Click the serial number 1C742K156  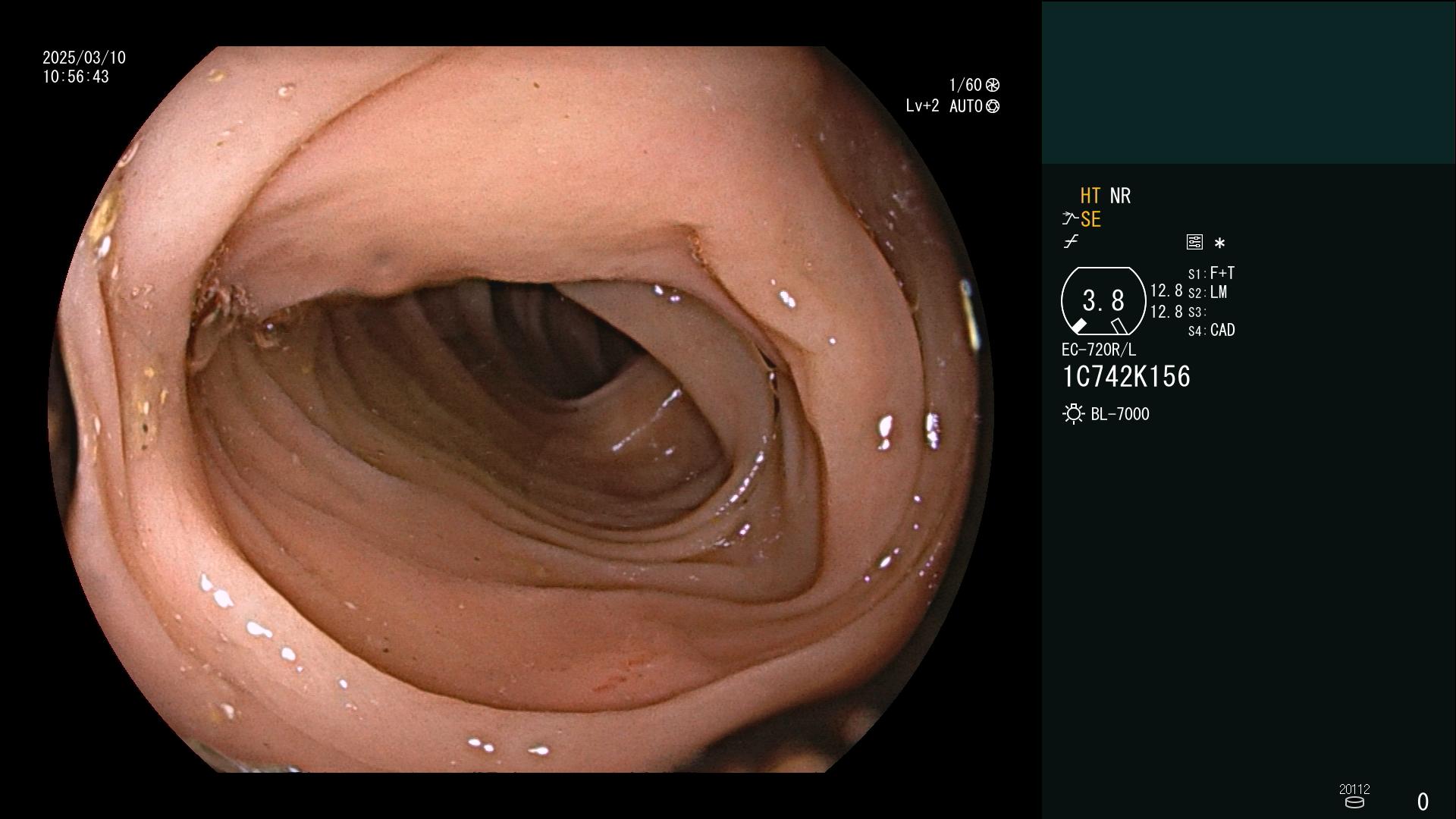(x=1126, y=377)
